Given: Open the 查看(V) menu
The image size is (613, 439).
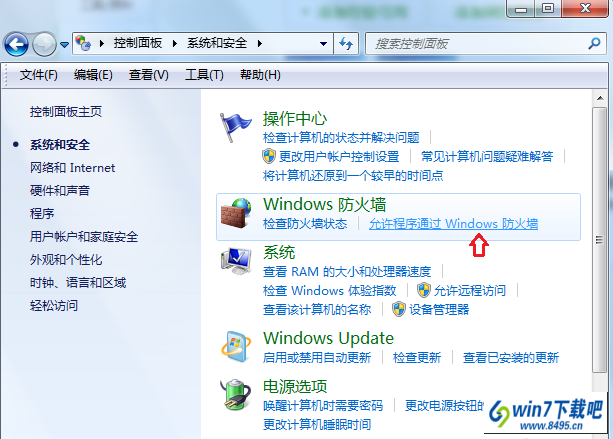Looking at the screenshot, I should pos(149,75).
